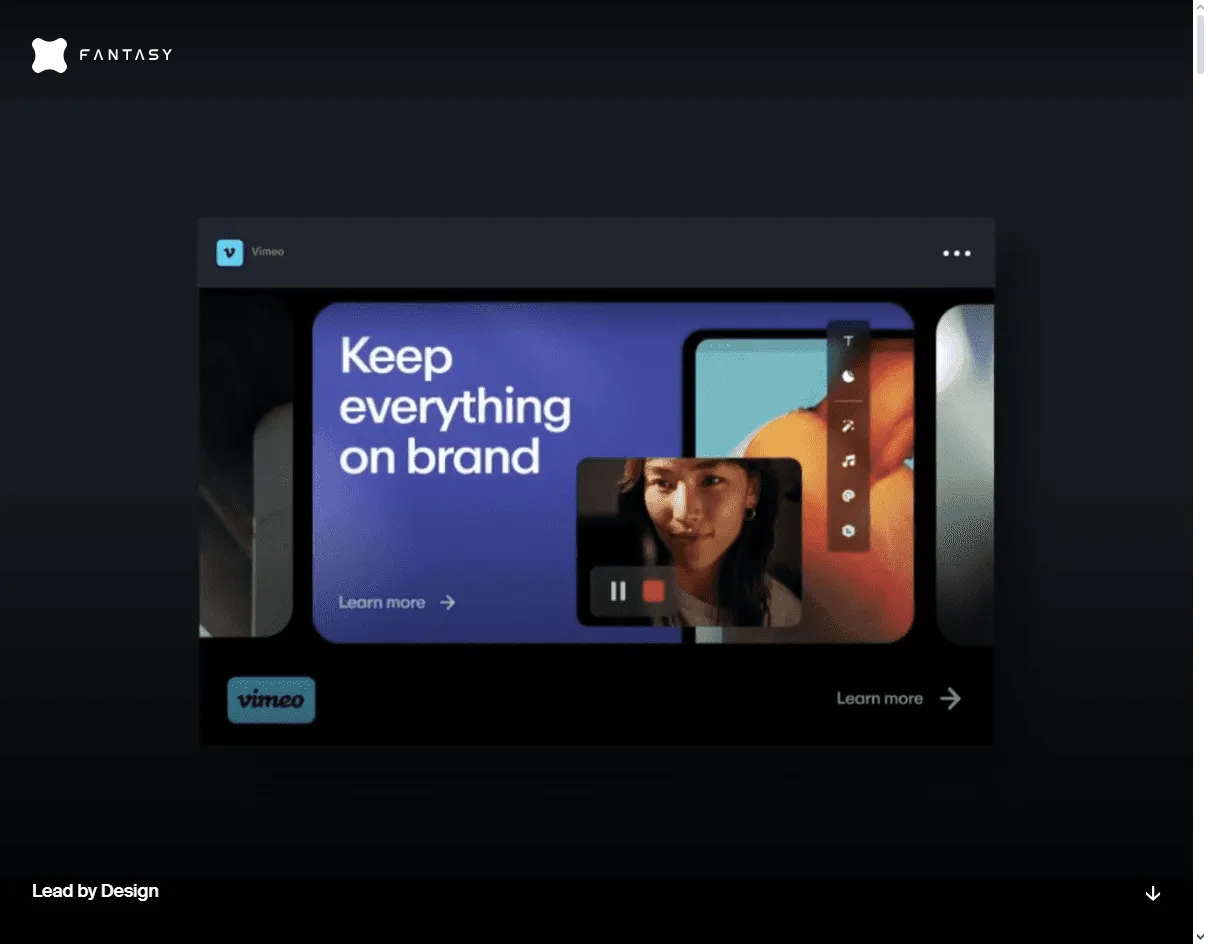Select the bottom clock icon in toolbar

[848, 530]
